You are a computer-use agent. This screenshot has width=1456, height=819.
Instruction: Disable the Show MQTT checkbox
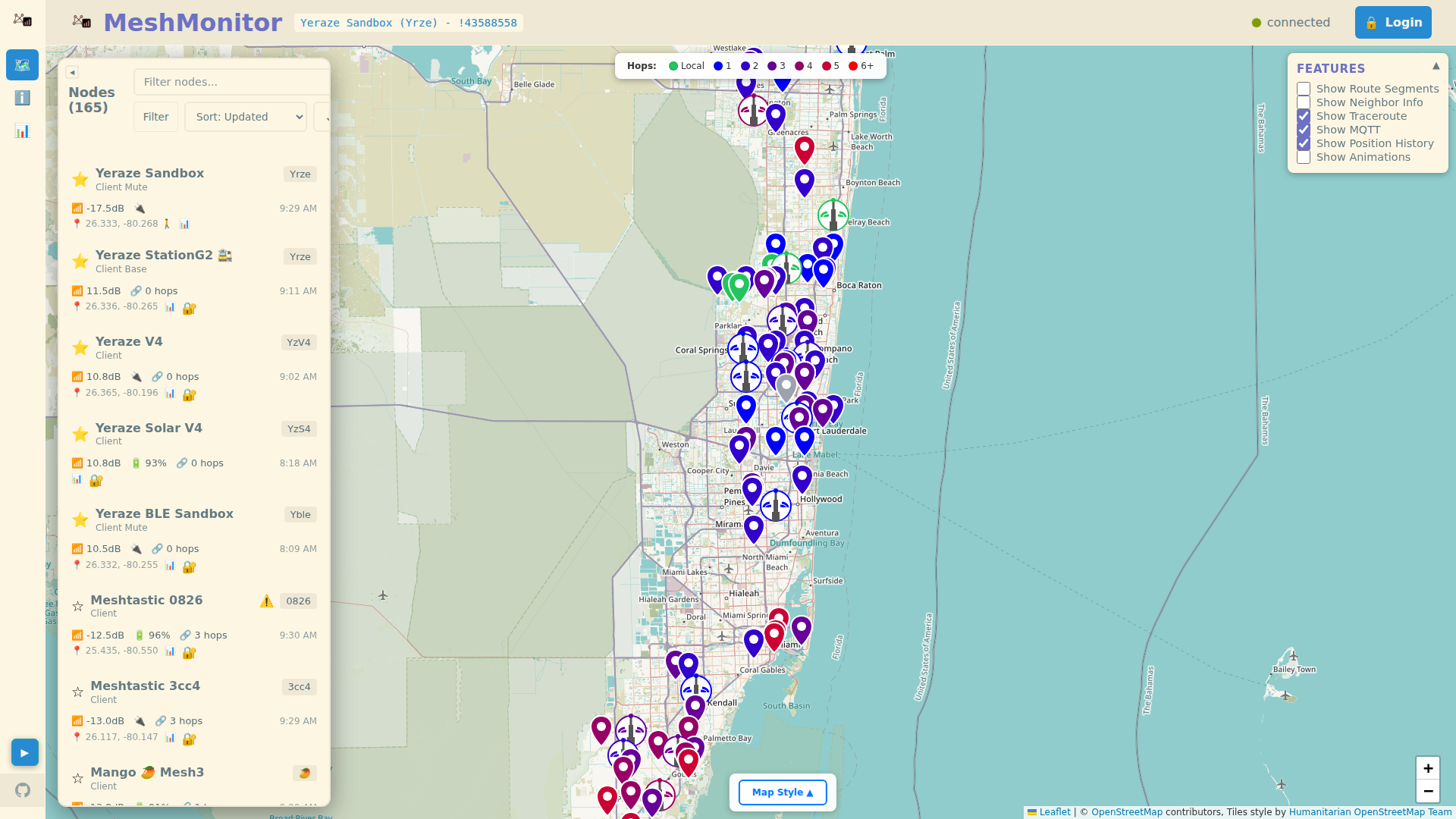[1304, 130]
